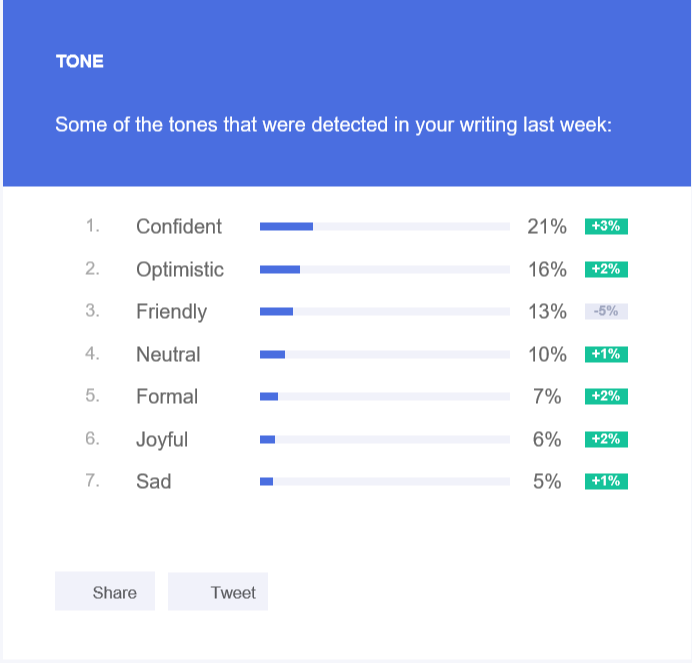Screen dimensions: 692x663
Task: Click the Confident progress bar
Action: click(x=385, y=227)
